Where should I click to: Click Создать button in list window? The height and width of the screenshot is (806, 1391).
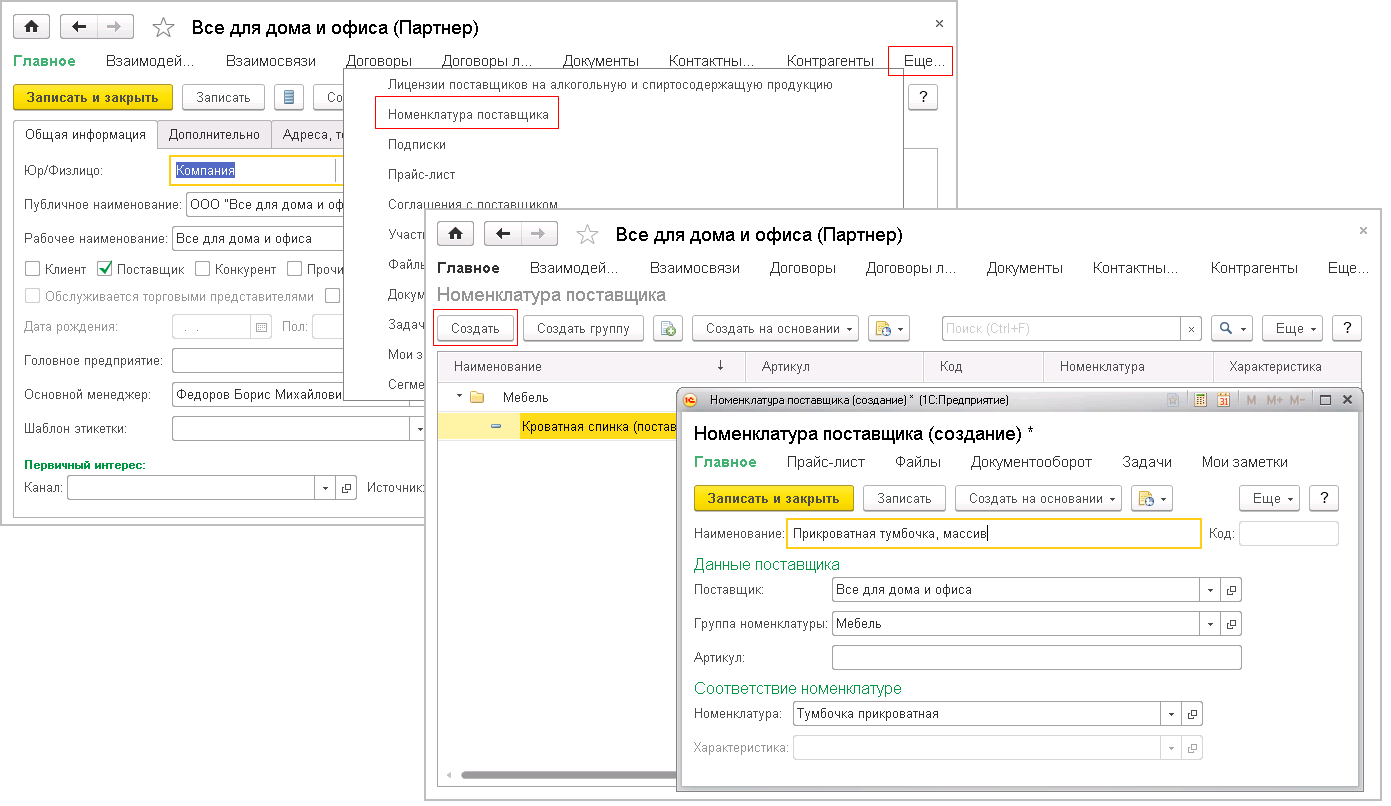(475, 328)
